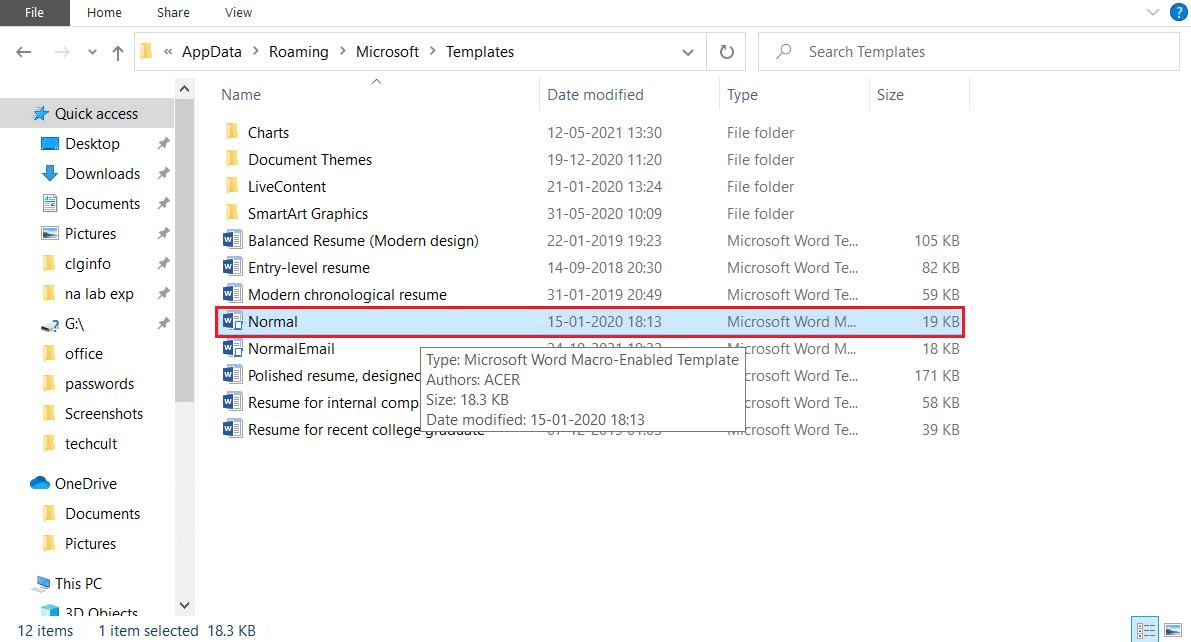Click the Normal macro template icon
Viewport: 1191px width, 642px height.
coord(232,321)
